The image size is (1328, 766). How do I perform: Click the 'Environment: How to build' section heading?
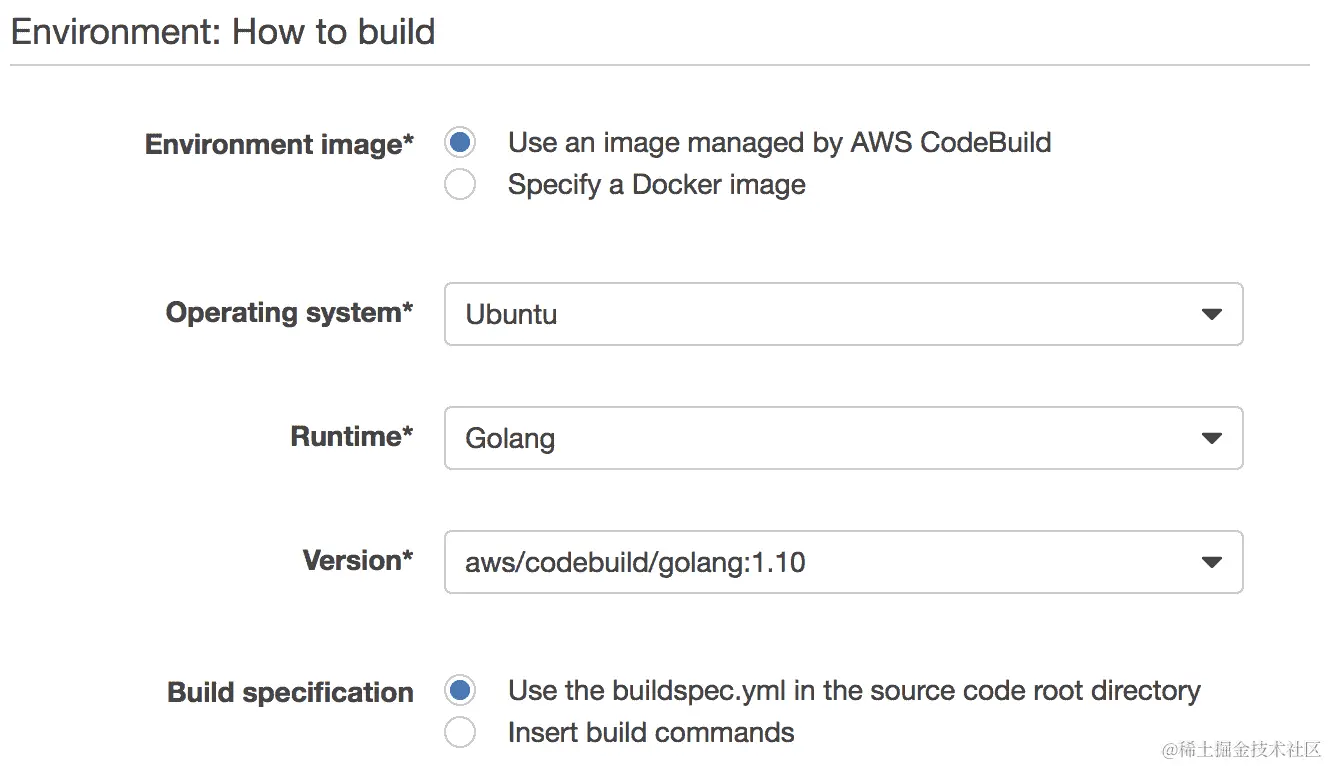click(223, 32)
